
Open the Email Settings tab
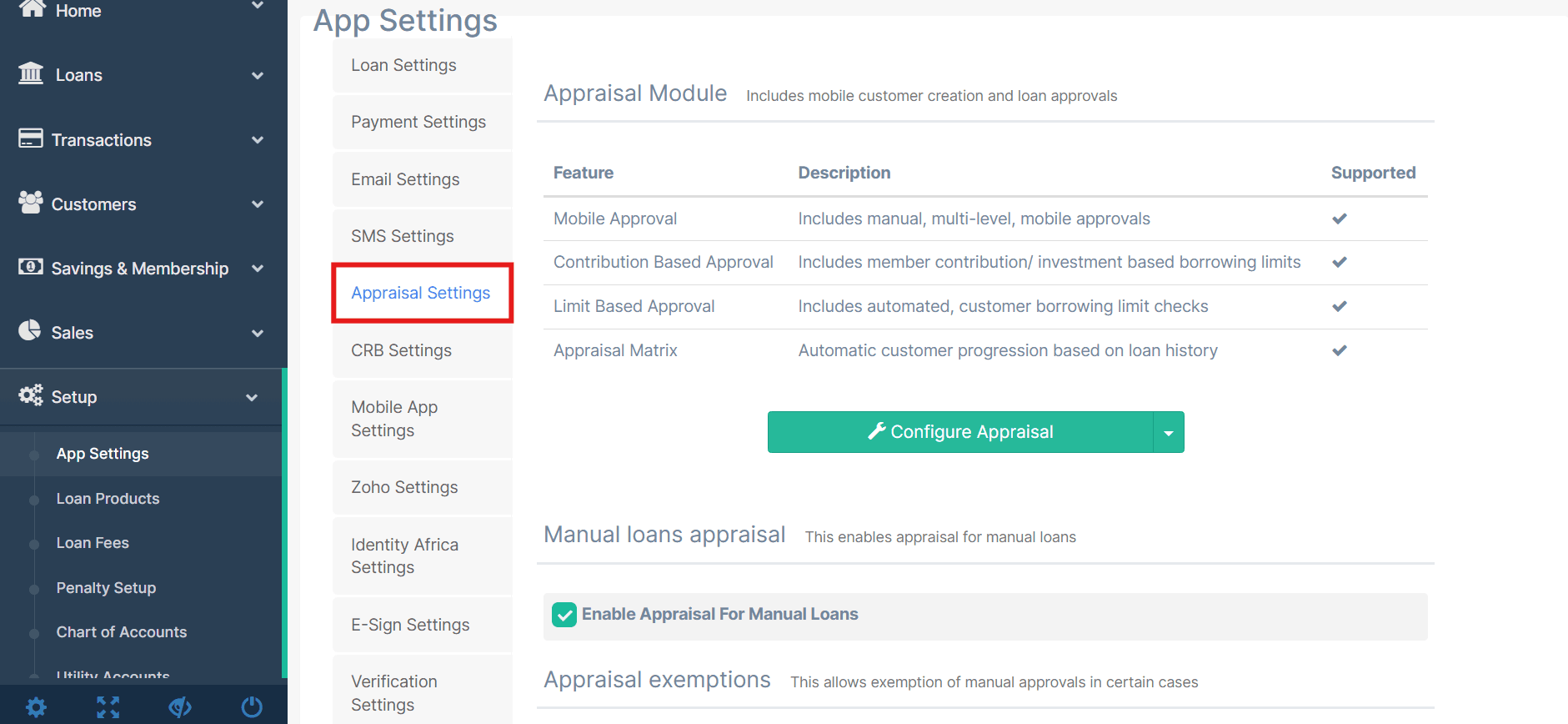(x=423, y=179)
